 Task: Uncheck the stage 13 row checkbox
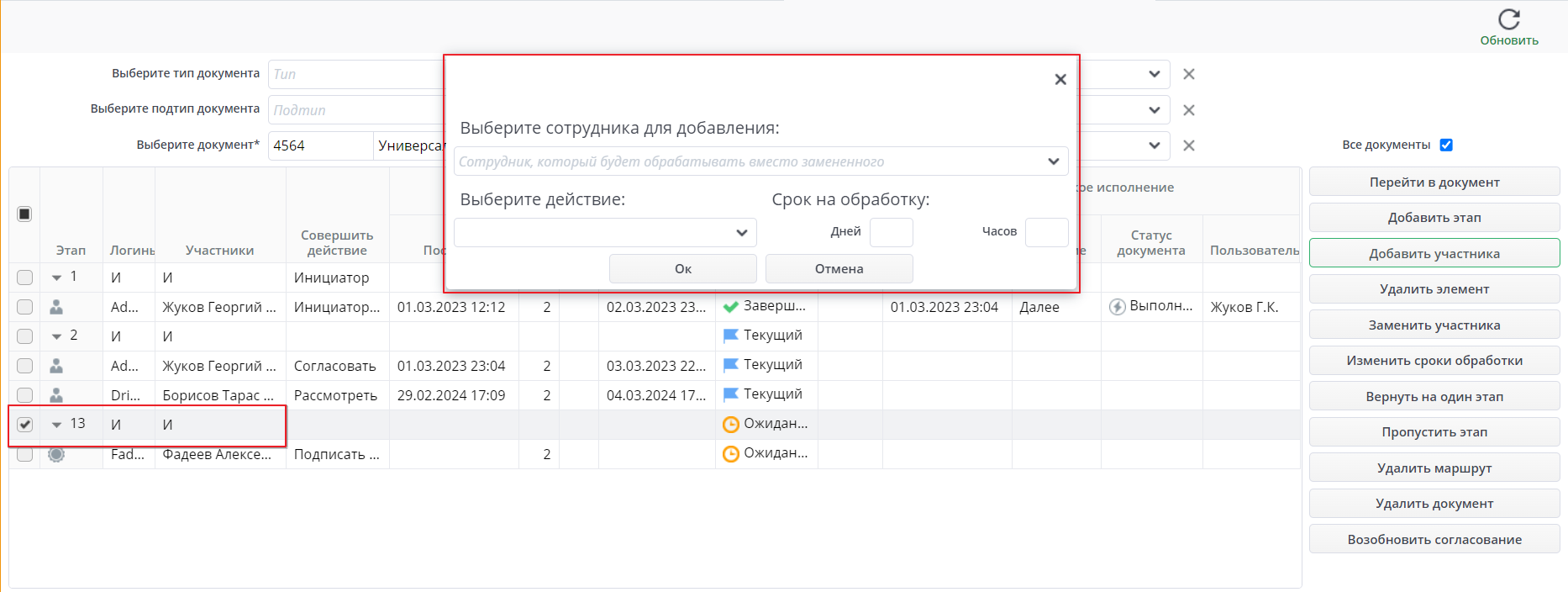pyautogui.click(x=25, y=425)
